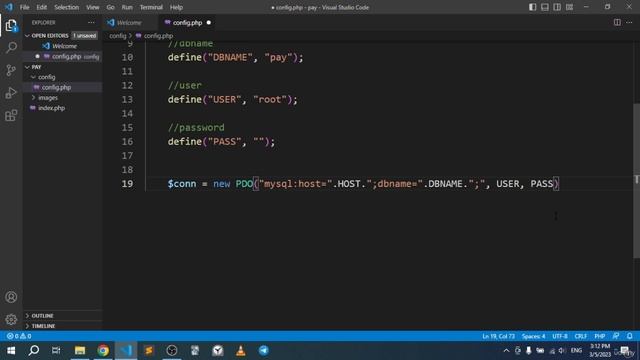The height and width of the screenshot is (360, 640).
Task: Switch to the Welcome tab
Action: coord(129,22)
